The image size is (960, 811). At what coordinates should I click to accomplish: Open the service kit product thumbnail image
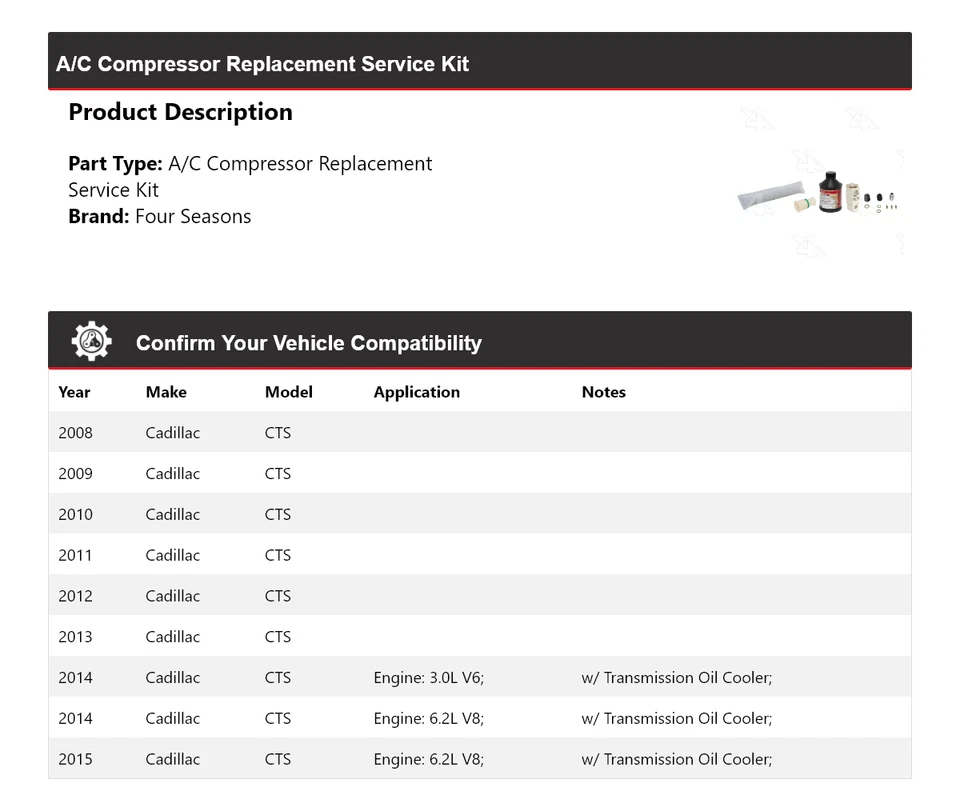tap(820, 193)
